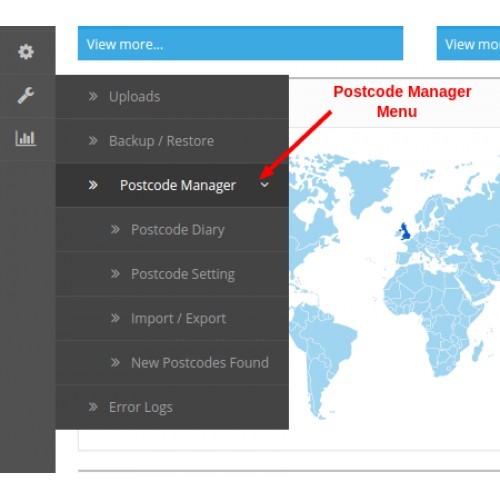Open Import / Export submenu item

(172, 318)
